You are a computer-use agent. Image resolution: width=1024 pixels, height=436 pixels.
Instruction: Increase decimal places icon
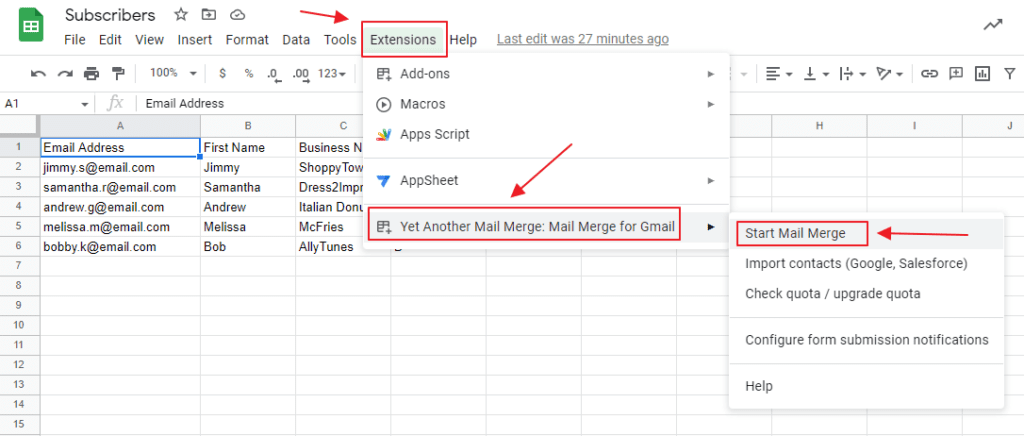tap(301, 74)
